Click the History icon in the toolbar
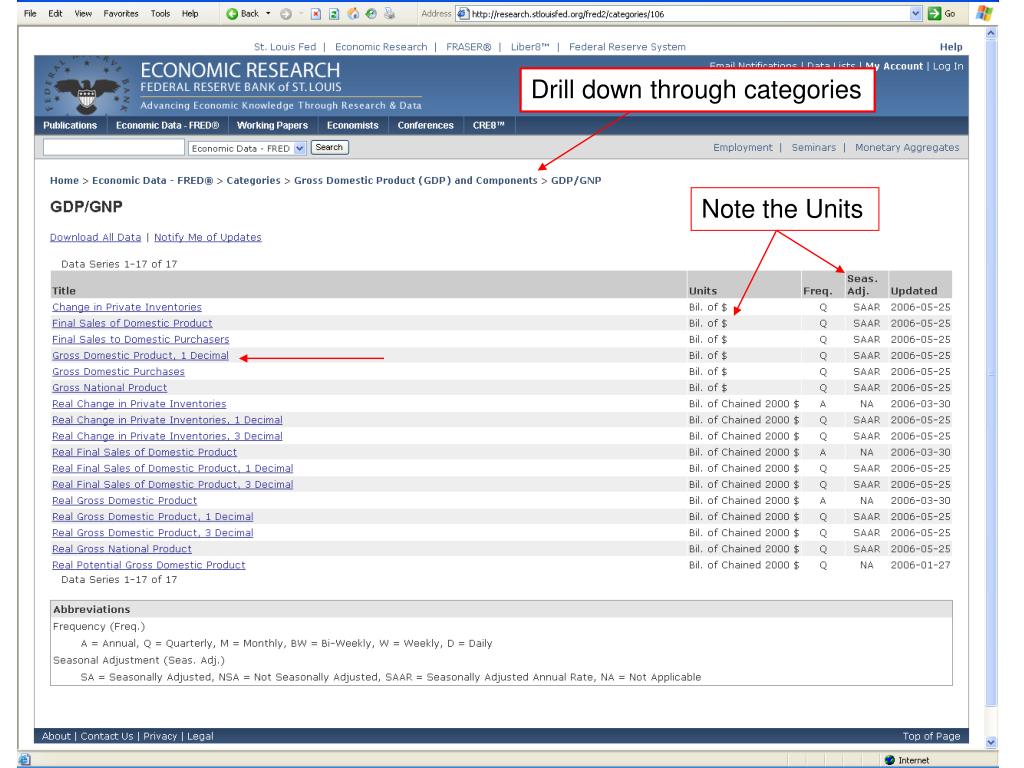 [371, 14]
